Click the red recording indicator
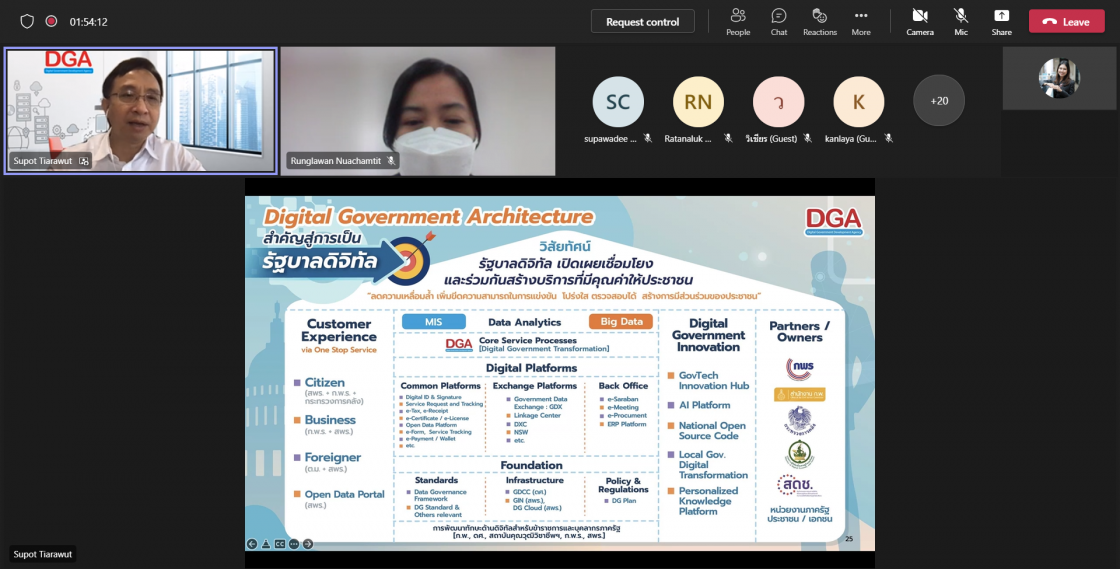Image resolution: width=1120 pixels, height=569 pixels. pyautogui.click(x=51, y=21)
